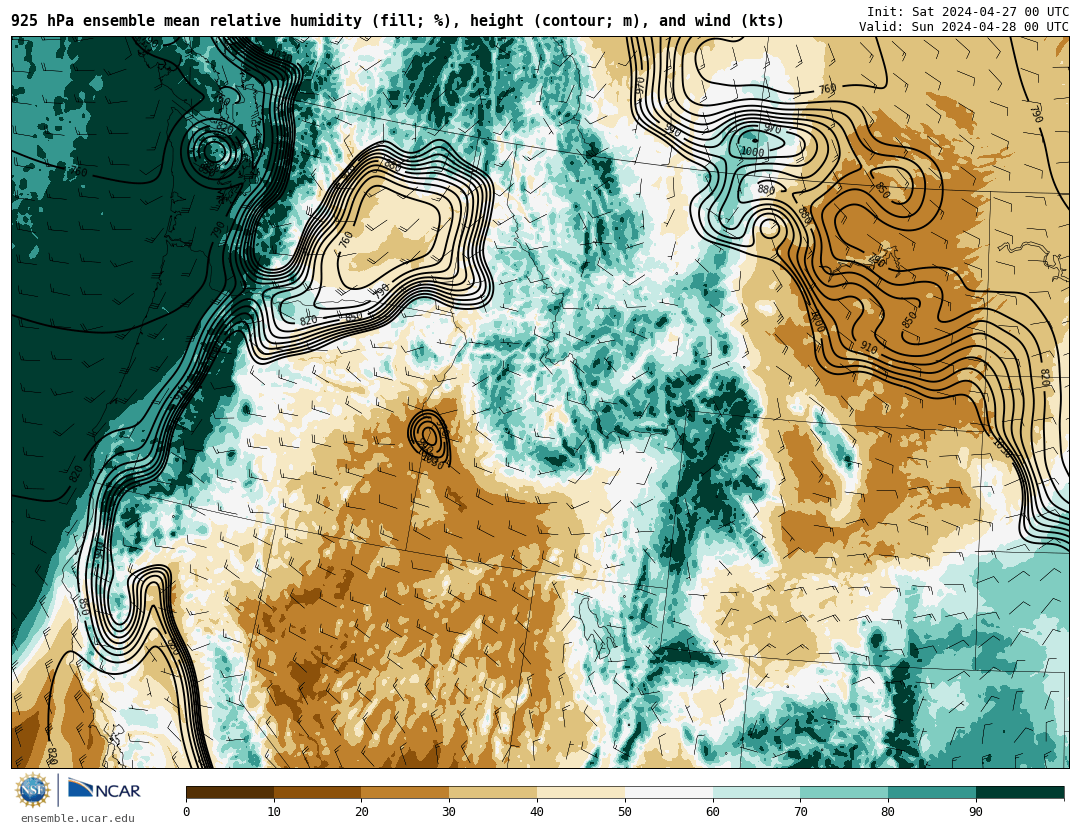Click the ensemble.ucar.edu text

click(x=78, y=818)
